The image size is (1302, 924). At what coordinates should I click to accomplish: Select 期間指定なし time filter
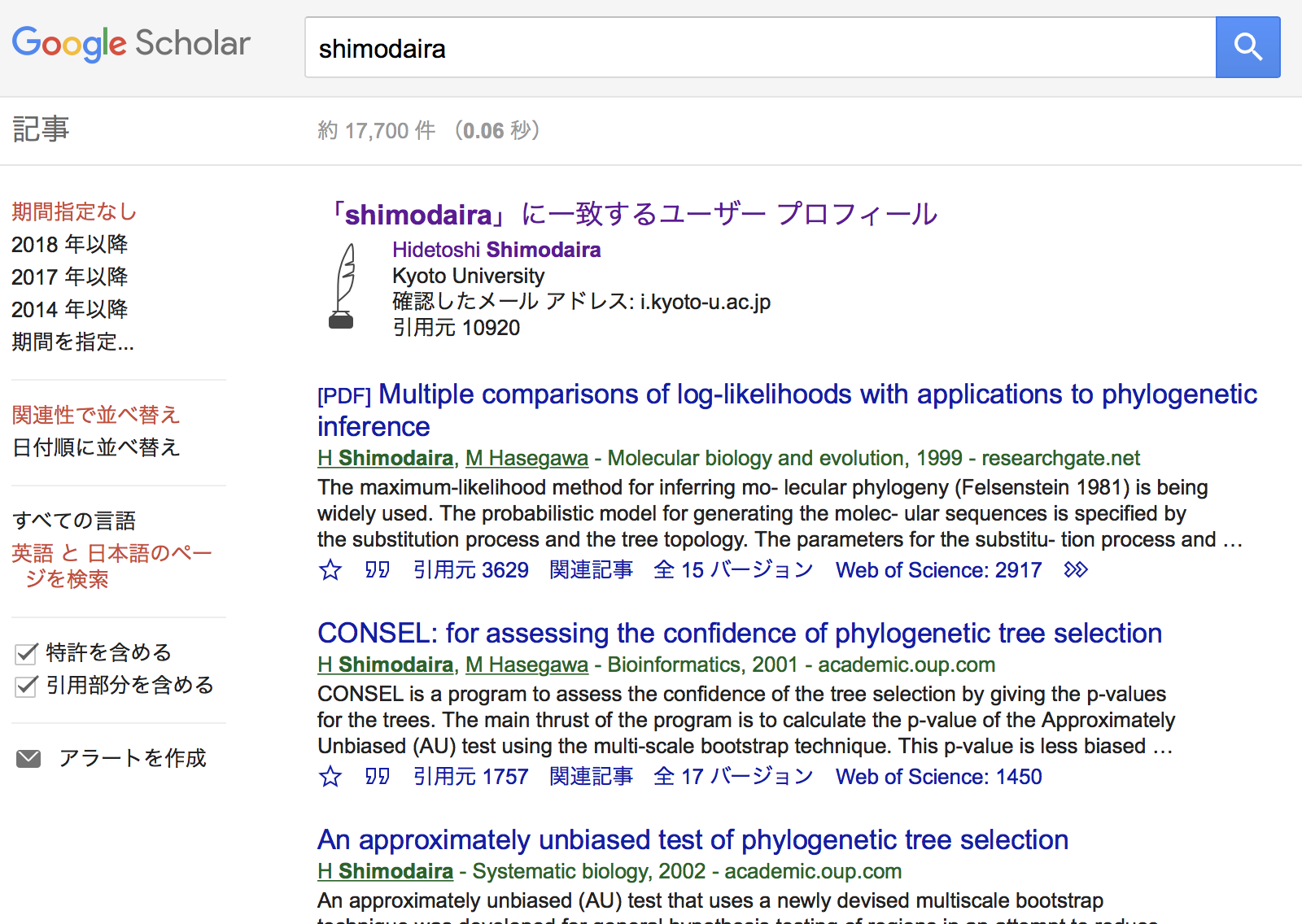pos(74,212)
